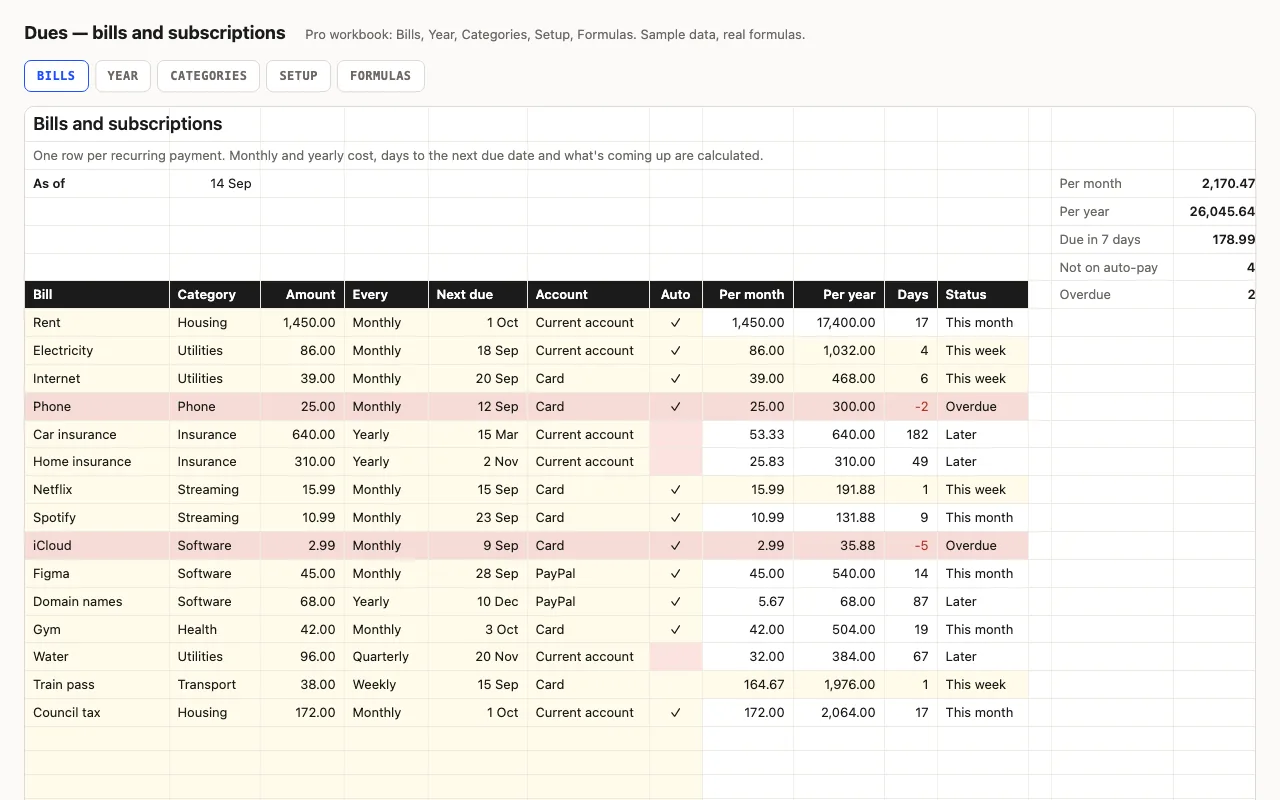Click the "Auto" column header

pos(676,295)
